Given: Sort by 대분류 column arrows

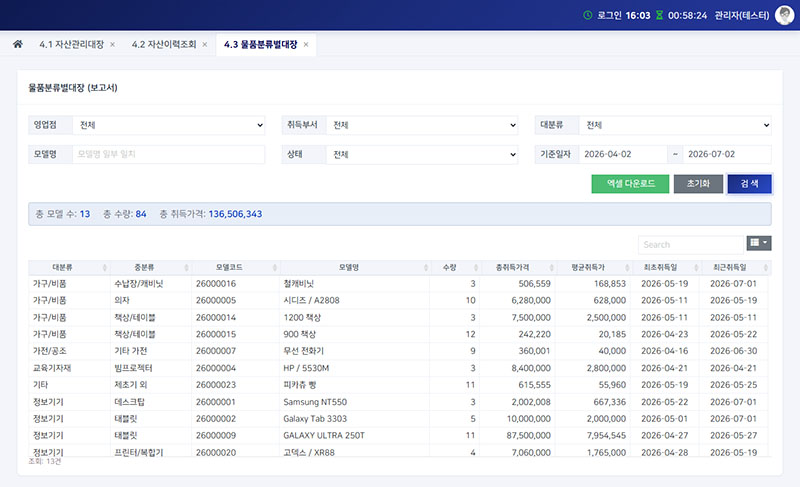Looking at the screenshot, I should tap(105, 268).
